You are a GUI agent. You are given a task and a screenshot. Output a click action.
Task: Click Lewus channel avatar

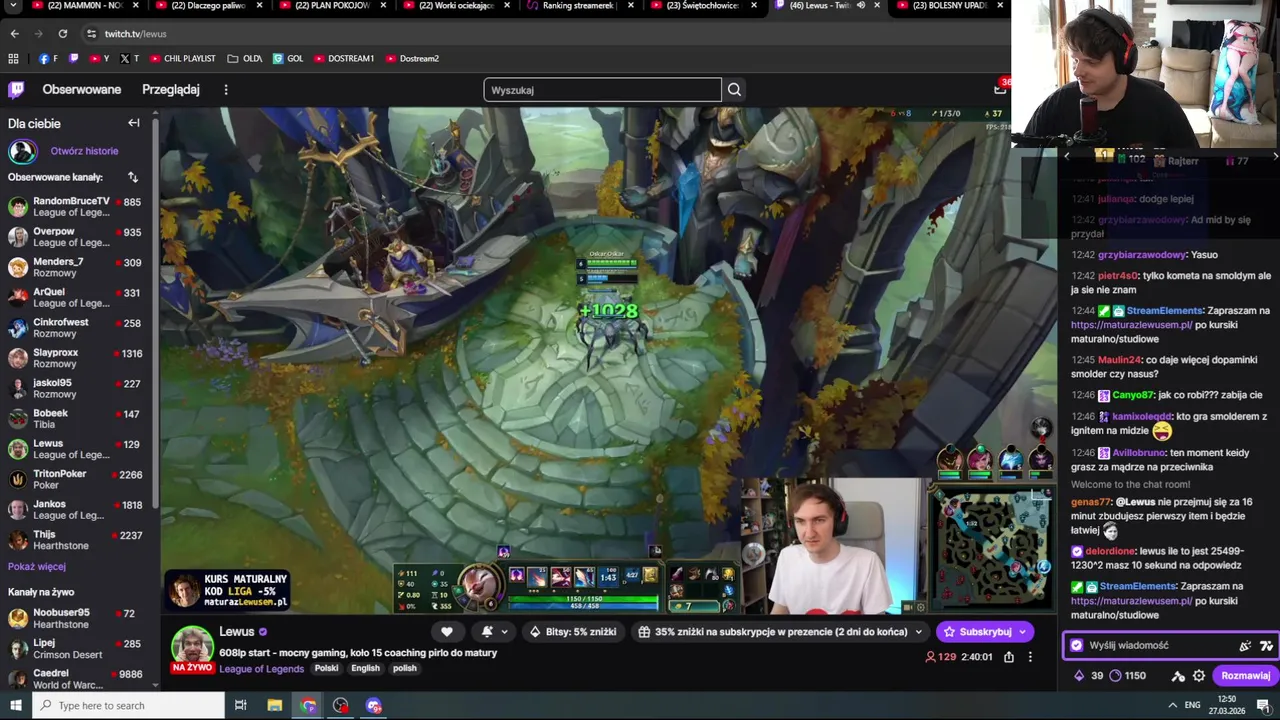(192, 645)
